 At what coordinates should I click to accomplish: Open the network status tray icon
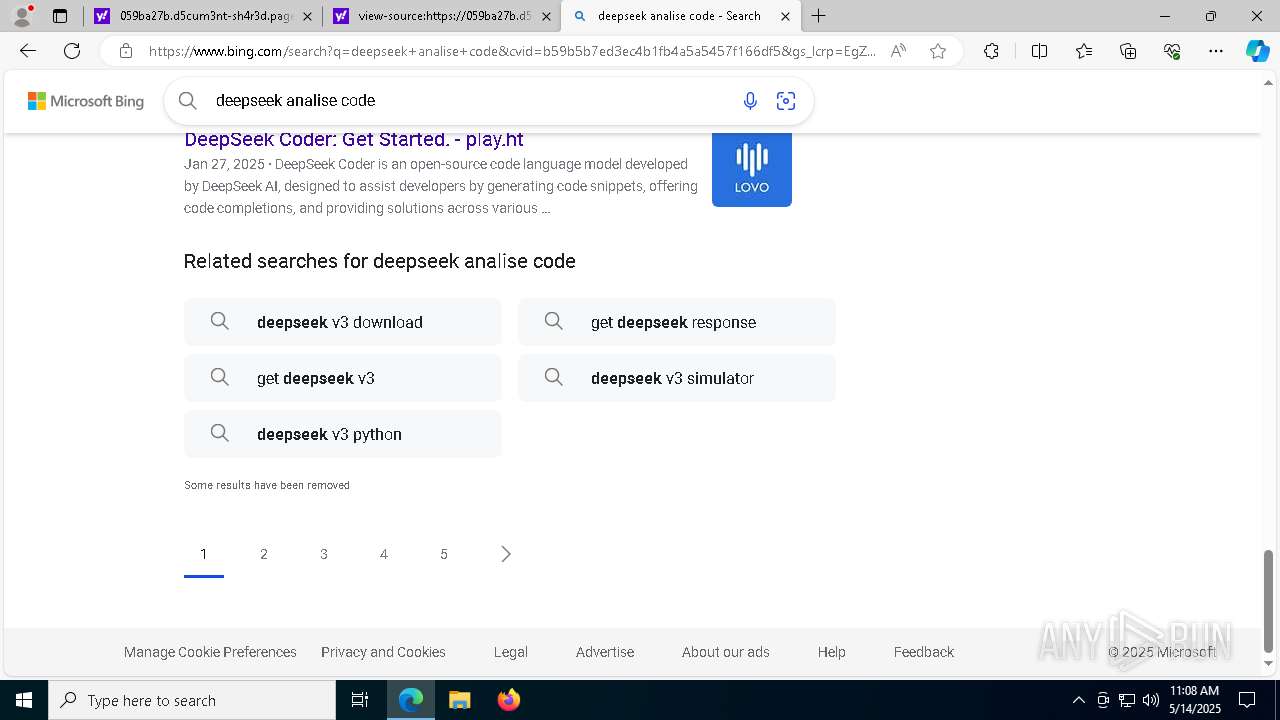tap(1127, 700)
